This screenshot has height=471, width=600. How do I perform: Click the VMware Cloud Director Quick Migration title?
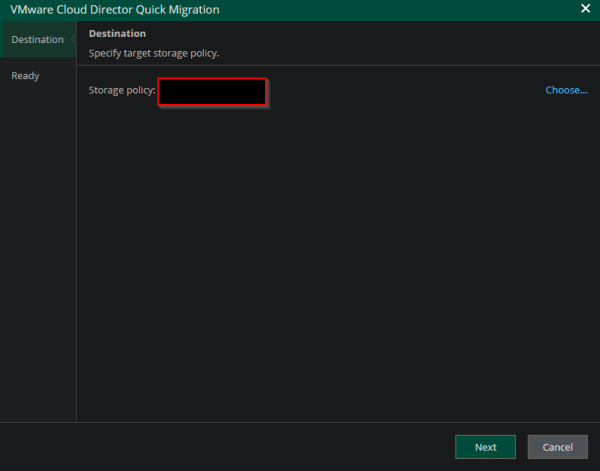[x=115, y=10]
